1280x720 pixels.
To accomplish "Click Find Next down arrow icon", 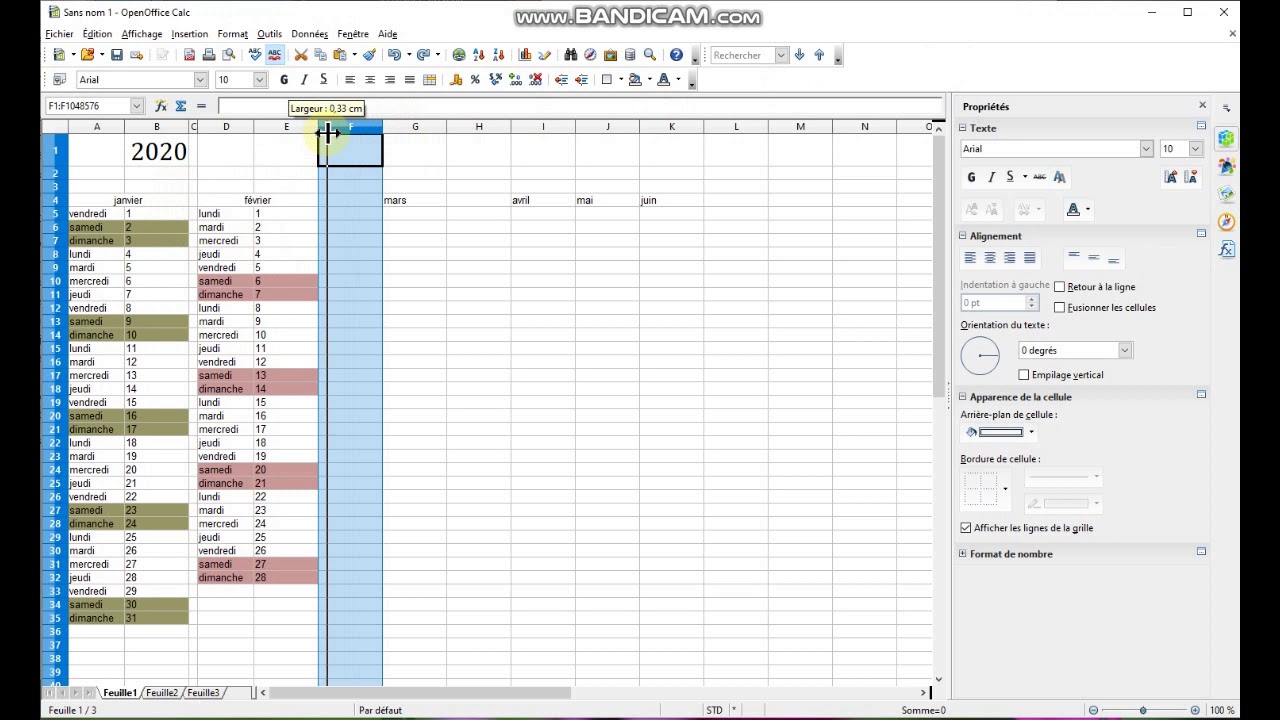I will (x=799, y=55).
